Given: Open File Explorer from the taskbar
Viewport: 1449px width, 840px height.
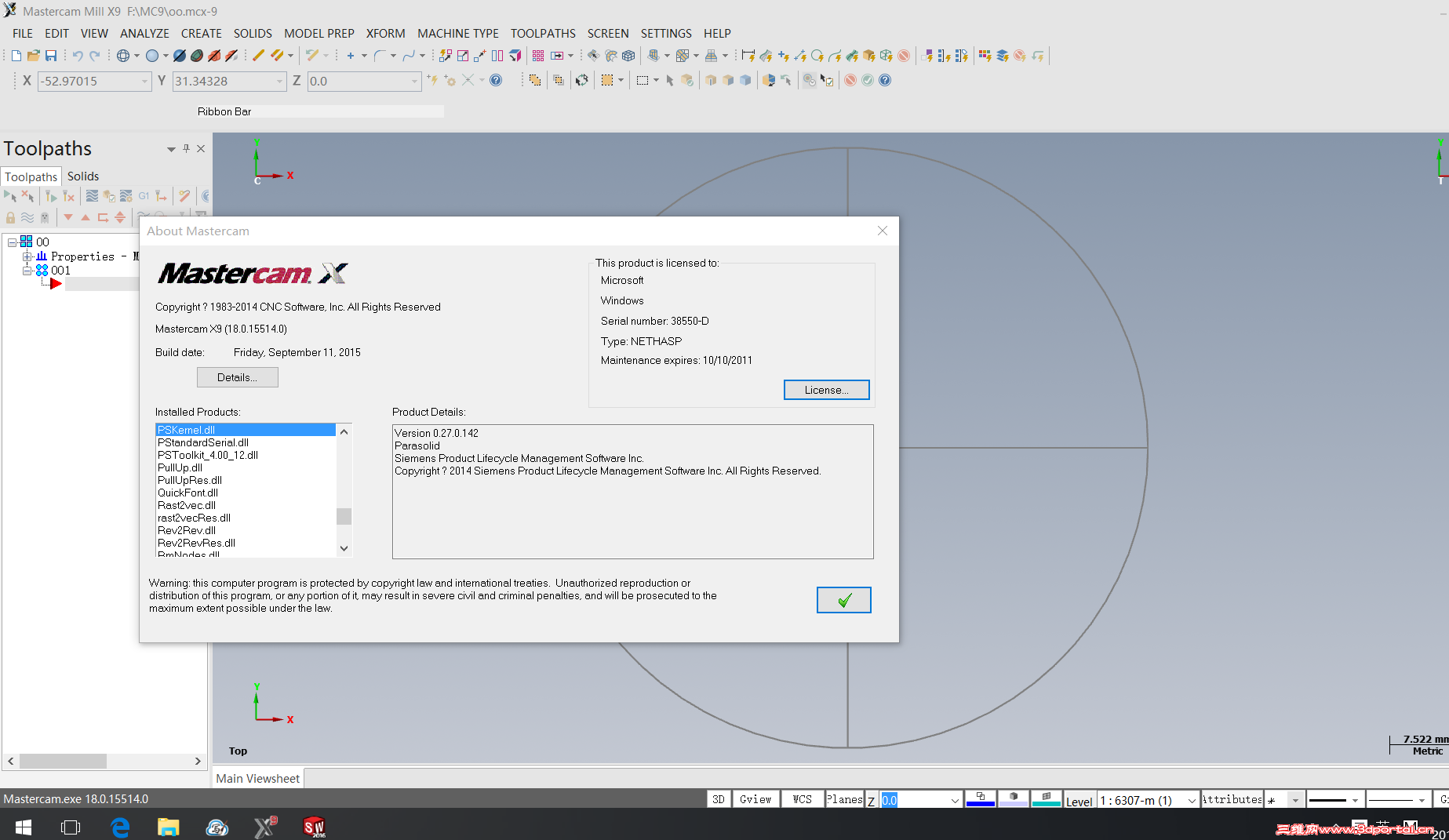Looking at the screenshot, I should pos(169,827).
